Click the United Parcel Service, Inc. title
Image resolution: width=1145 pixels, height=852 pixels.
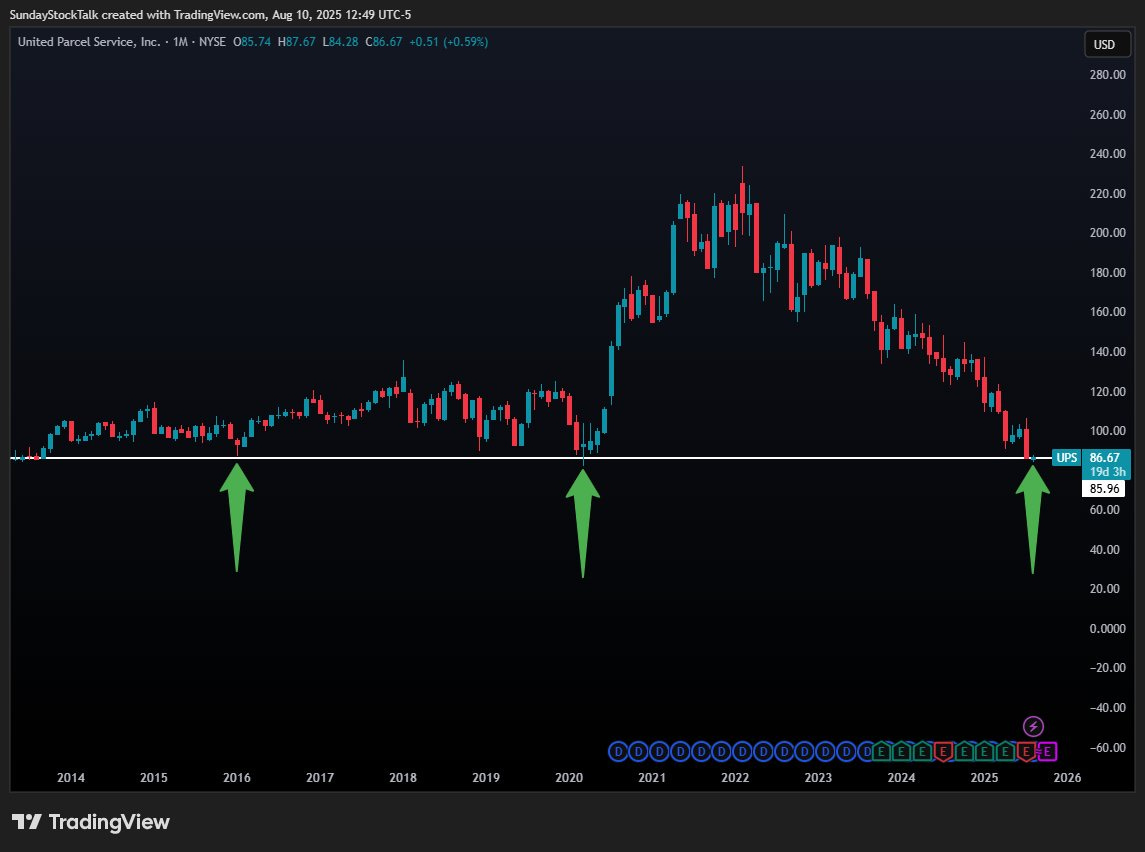tap(89, 42)
